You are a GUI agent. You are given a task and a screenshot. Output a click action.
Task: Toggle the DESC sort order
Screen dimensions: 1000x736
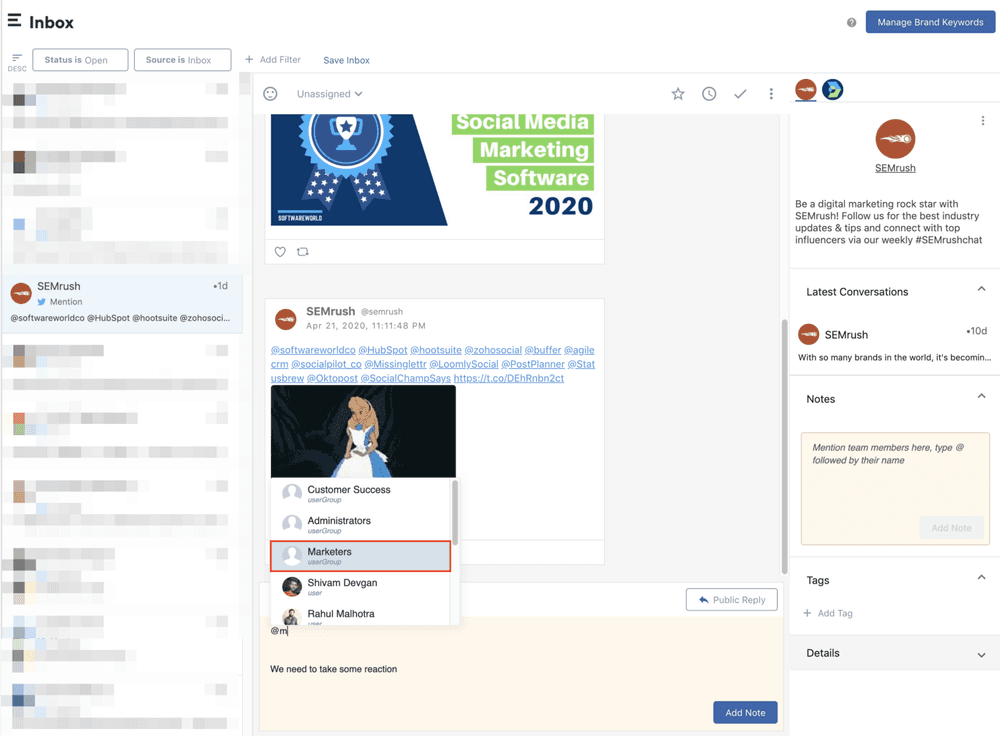pyautogui.click(x=17, y=62)
